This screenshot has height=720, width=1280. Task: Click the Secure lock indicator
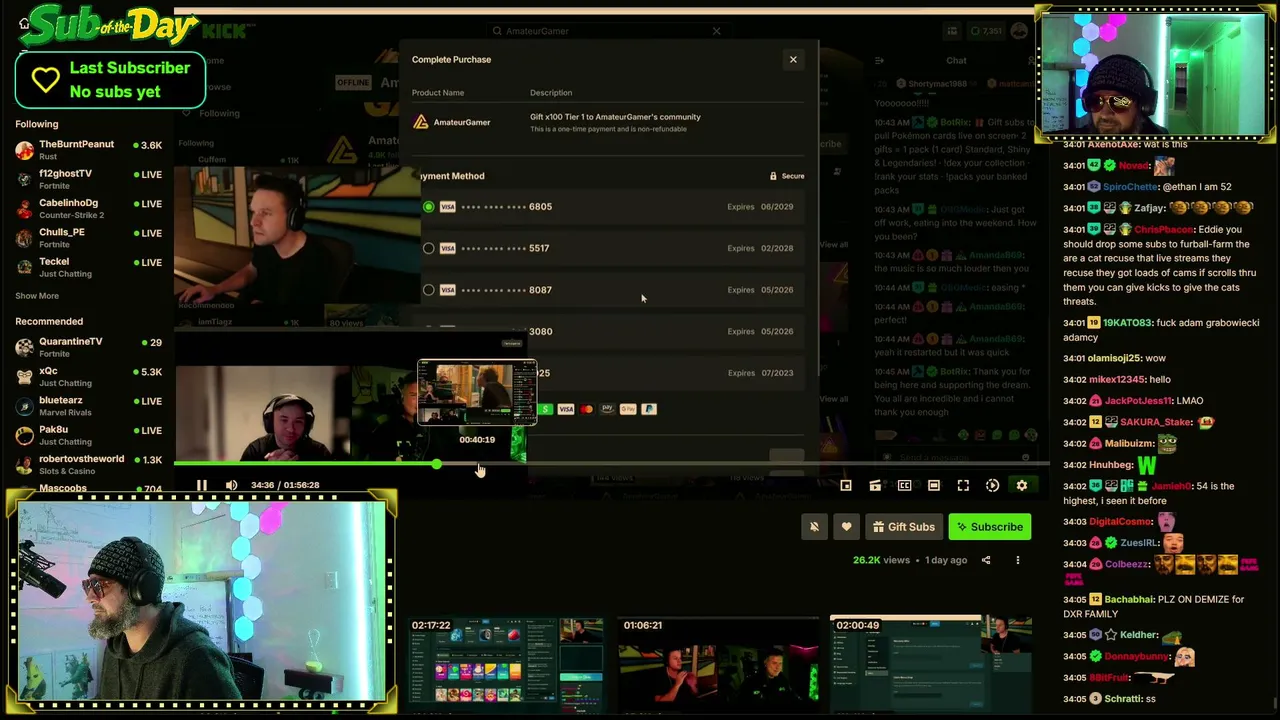787,176
